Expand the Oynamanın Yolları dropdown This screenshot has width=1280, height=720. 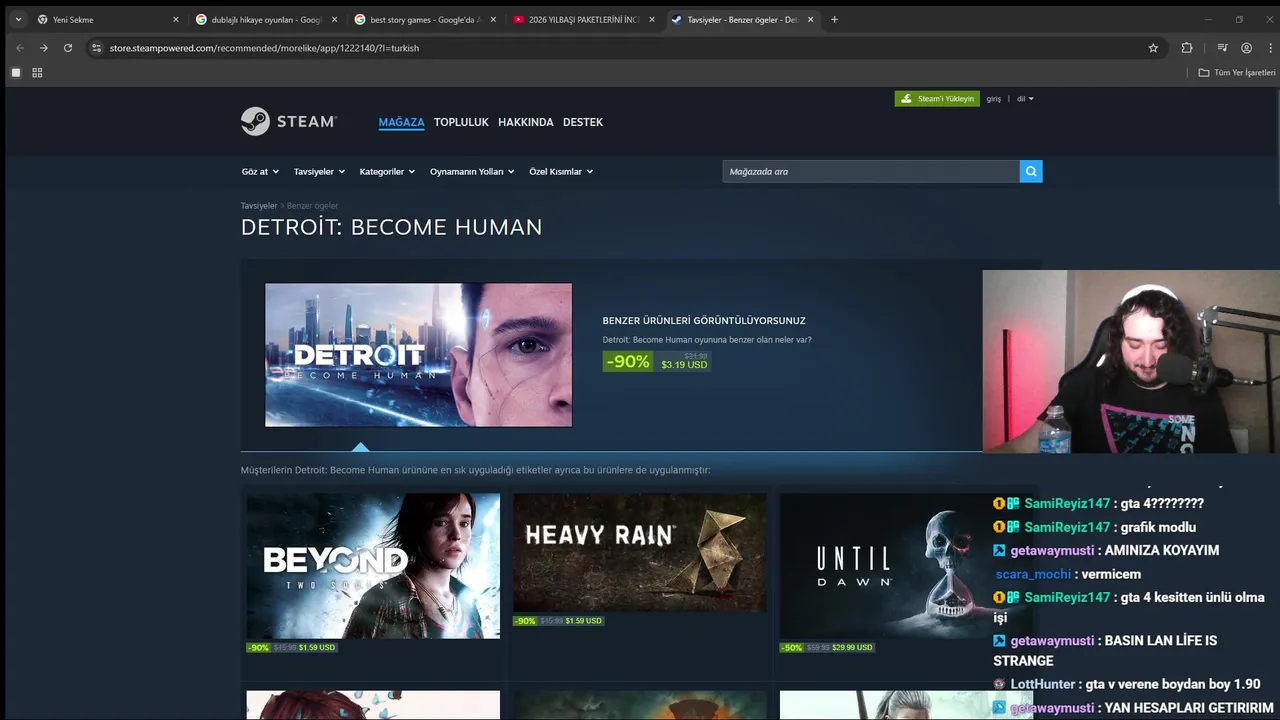pos(472,172)
